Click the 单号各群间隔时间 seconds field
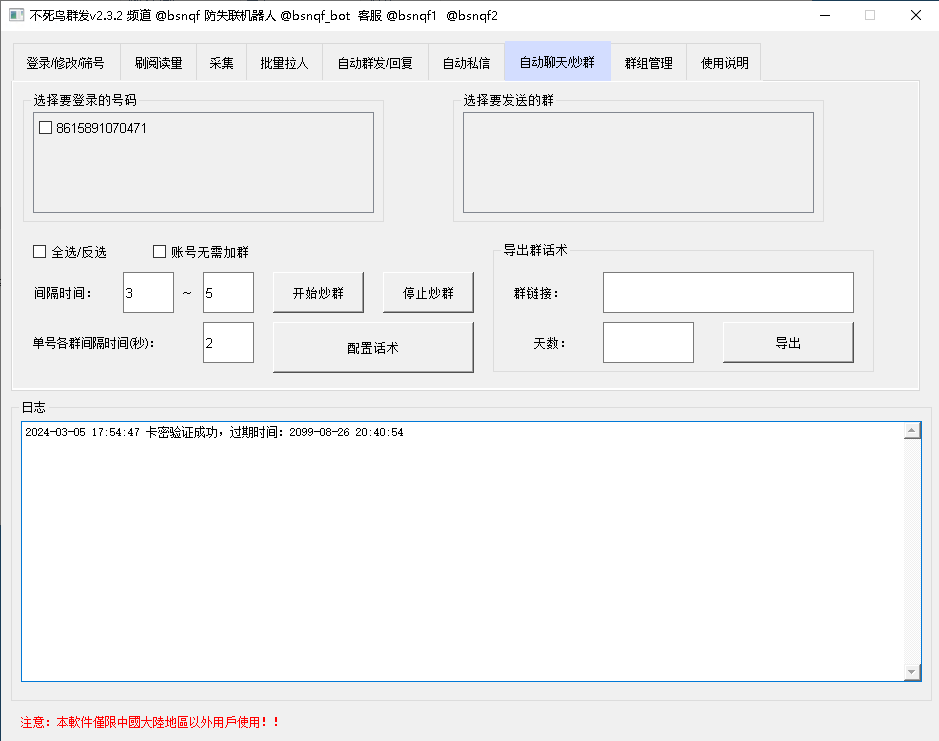939x741 pixels. point(228,343)
